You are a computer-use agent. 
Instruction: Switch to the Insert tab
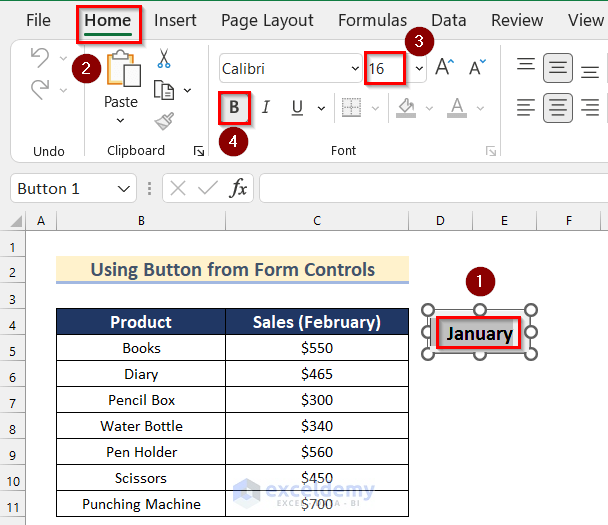point(175,20)
